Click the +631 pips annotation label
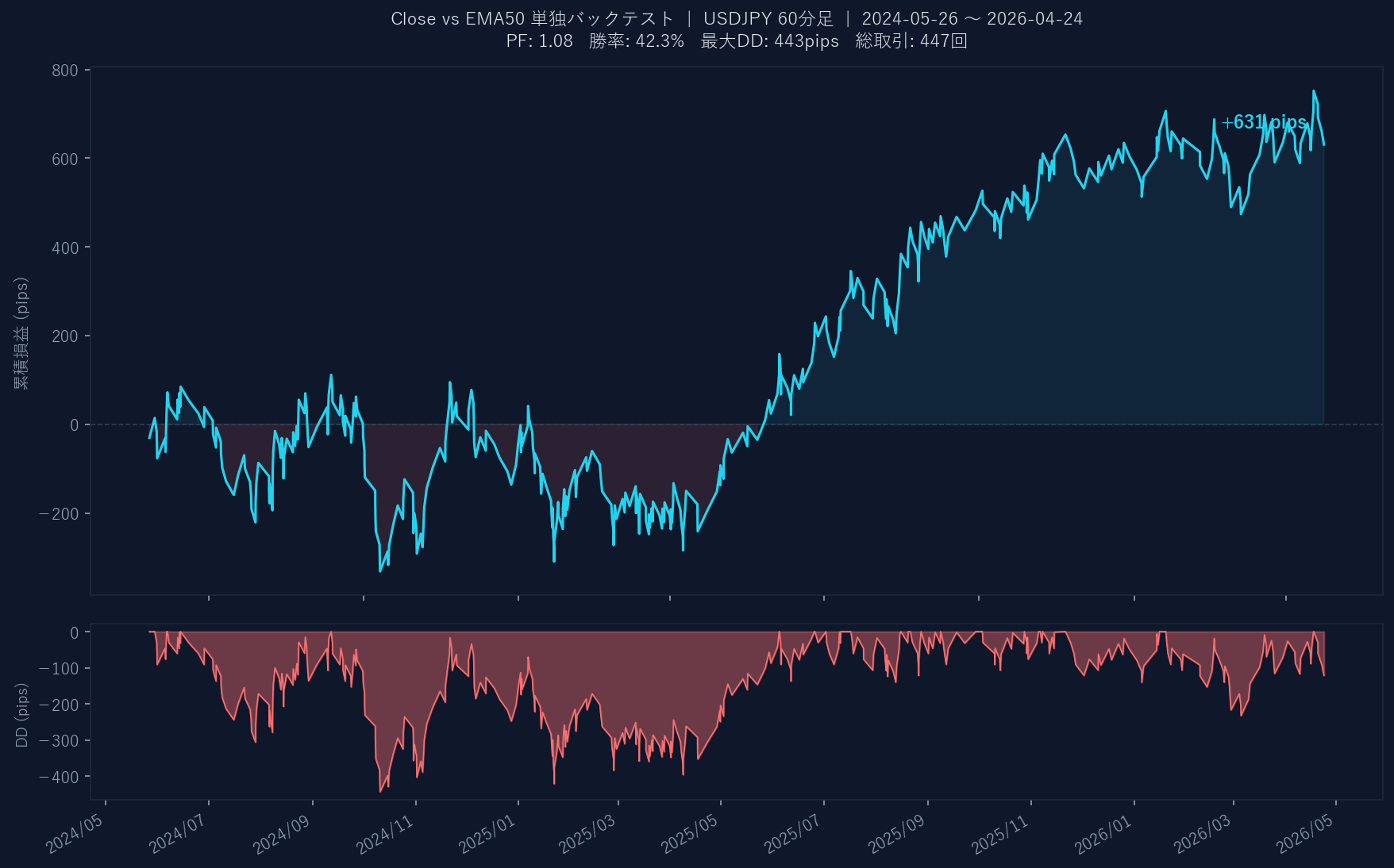This screenshot has height=868, width=1394. coord(1263,122)
